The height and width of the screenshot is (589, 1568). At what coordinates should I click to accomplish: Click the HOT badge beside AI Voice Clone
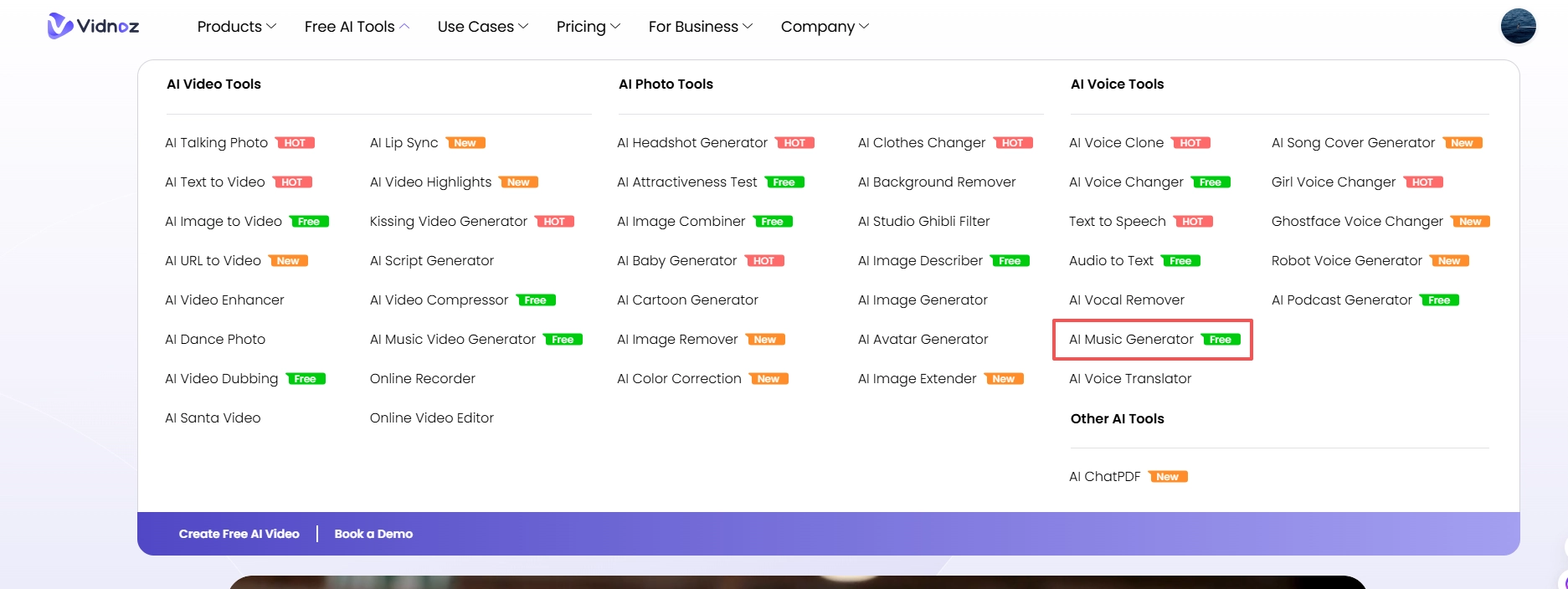[x=1190, y=143]
